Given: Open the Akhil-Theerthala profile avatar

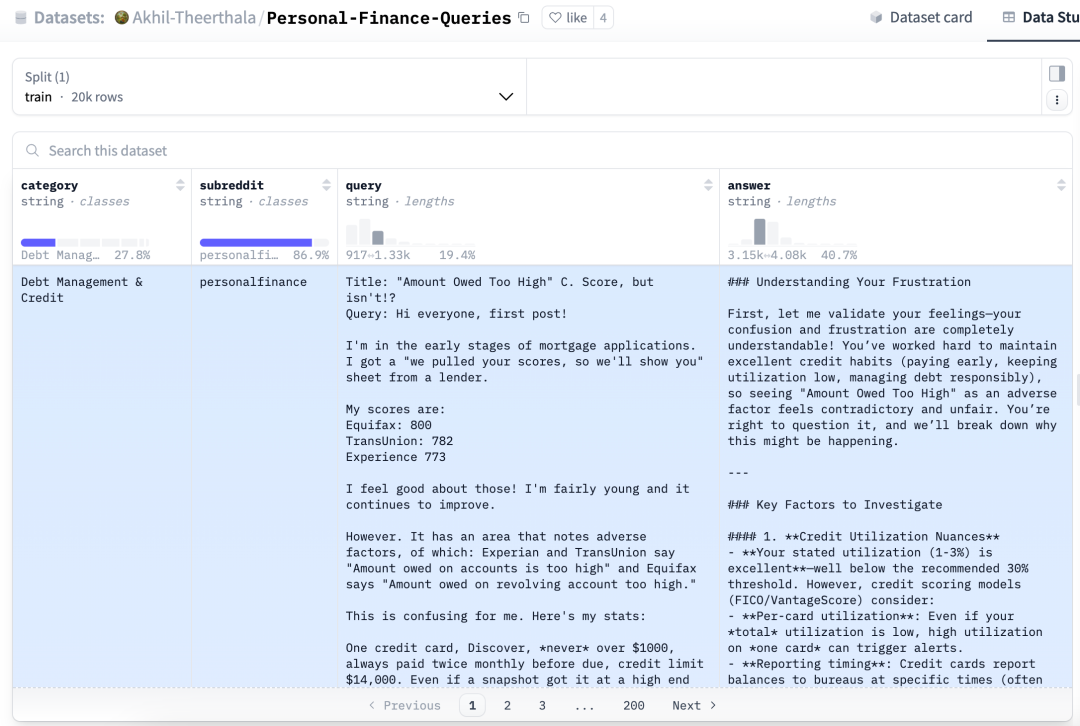Looking at the screenshot, I should pos(122,18).
